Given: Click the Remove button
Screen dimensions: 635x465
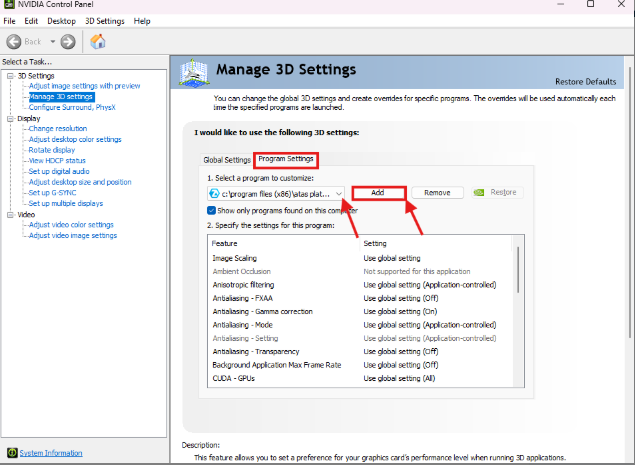Looking at the screenshot, I should [x=437, y=192].
